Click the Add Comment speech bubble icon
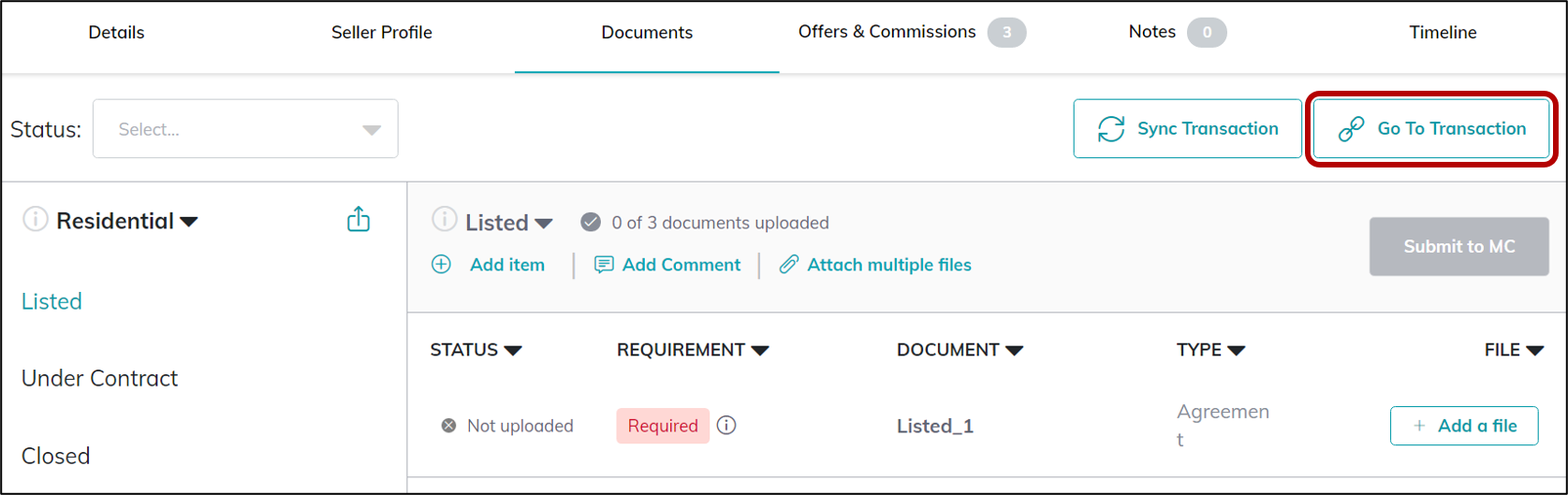The height and width of the screenshot is (495, 1568). [604, 265]
